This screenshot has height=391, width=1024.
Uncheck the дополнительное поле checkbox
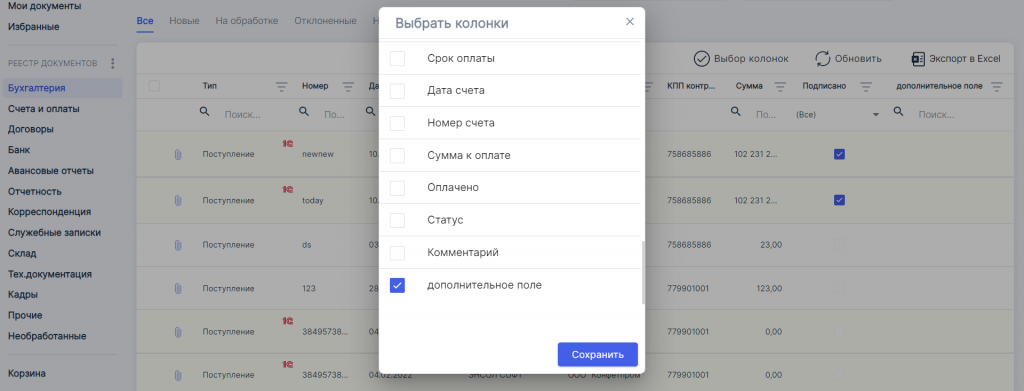point(397,285)
